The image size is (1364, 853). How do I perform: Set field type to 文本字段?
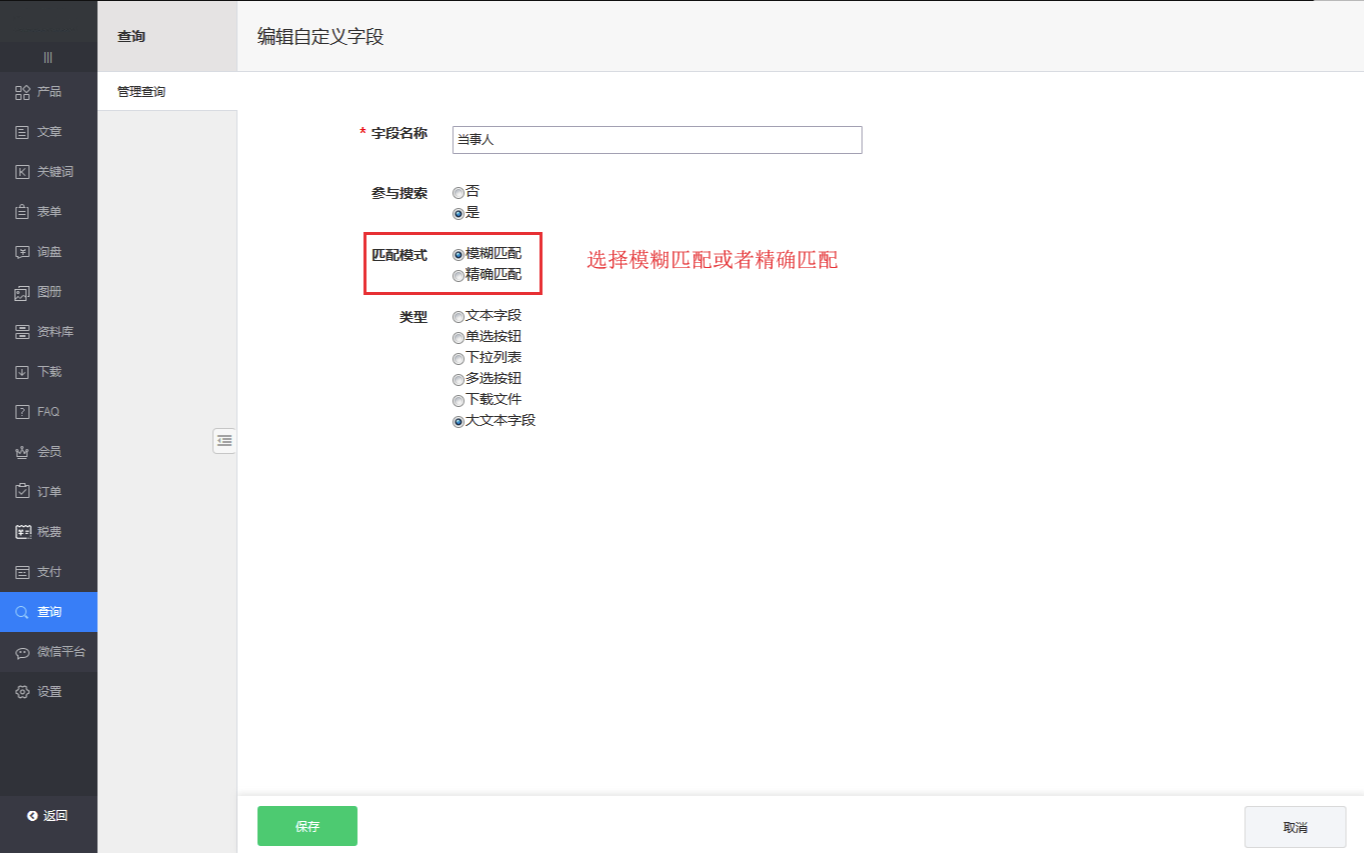click(458, 316)
